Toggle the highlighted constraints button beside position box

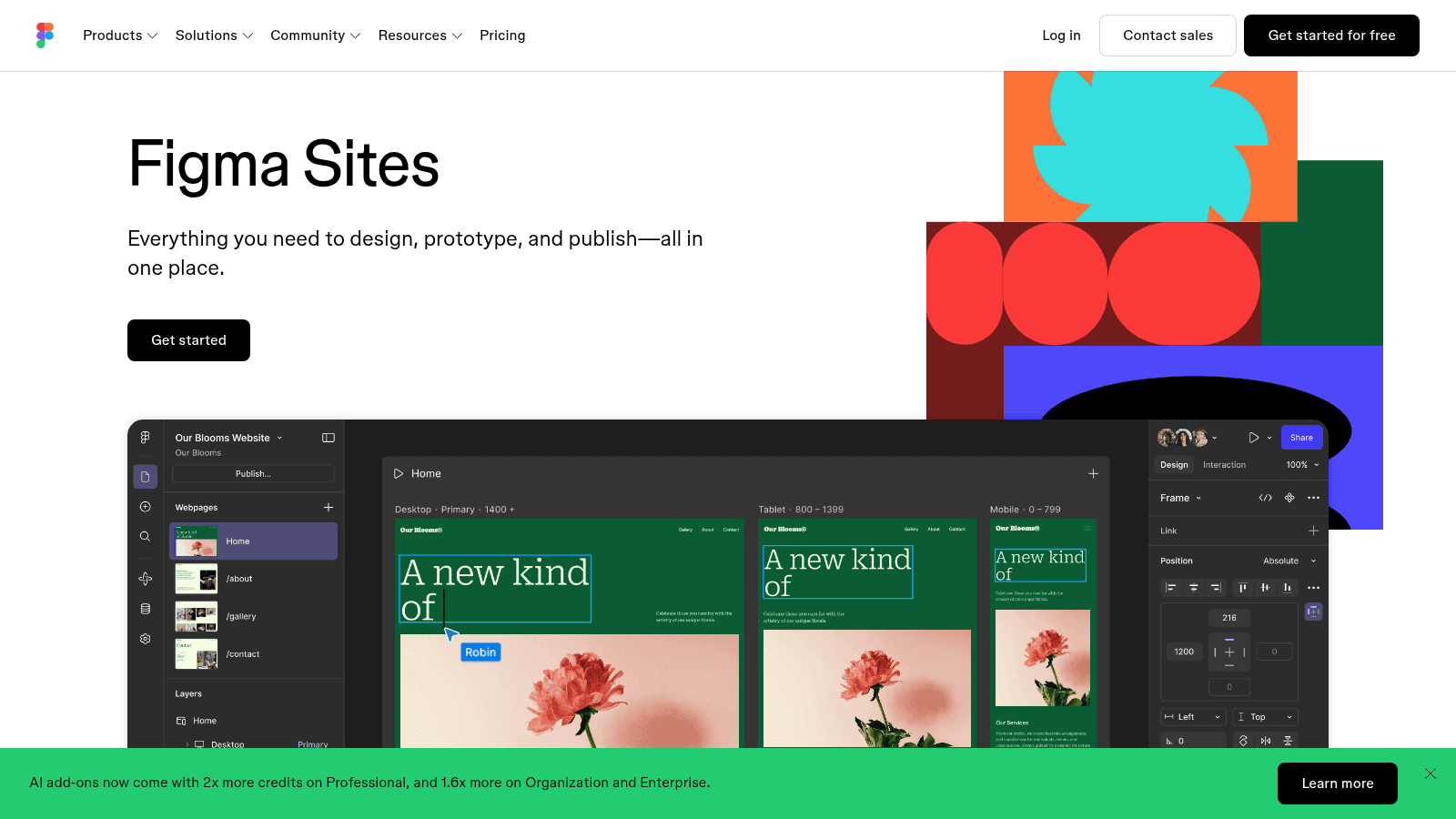click(x=1313, y=612)
